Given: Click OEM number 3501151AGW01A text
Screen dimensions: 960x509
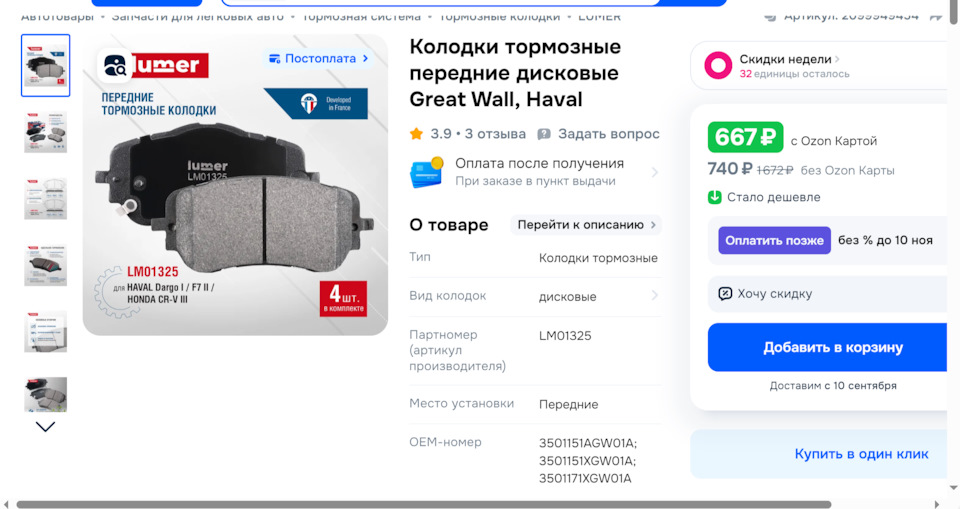Looking at the screenshot, I should pyautogui.click(x=588, y=443).
